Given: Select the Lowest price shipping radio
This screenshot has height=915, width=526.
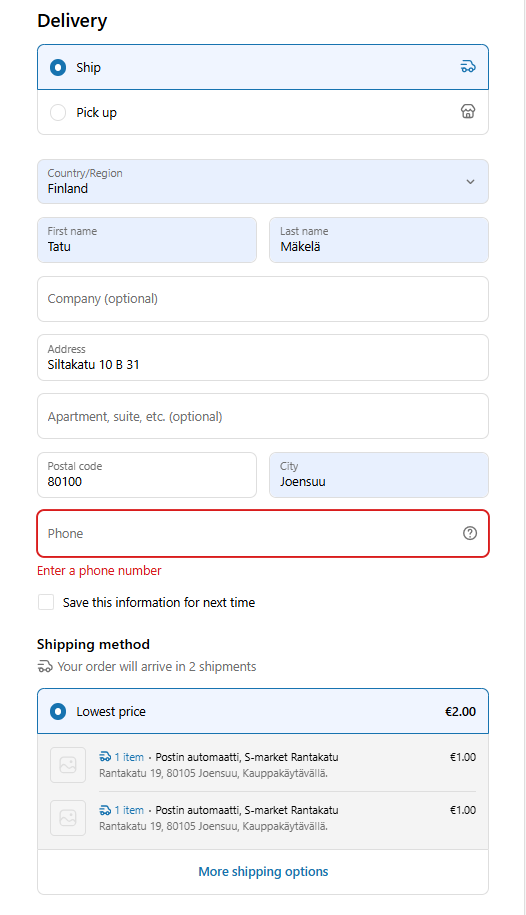Looking at the screenshot, I should click(x=58, y=711).
